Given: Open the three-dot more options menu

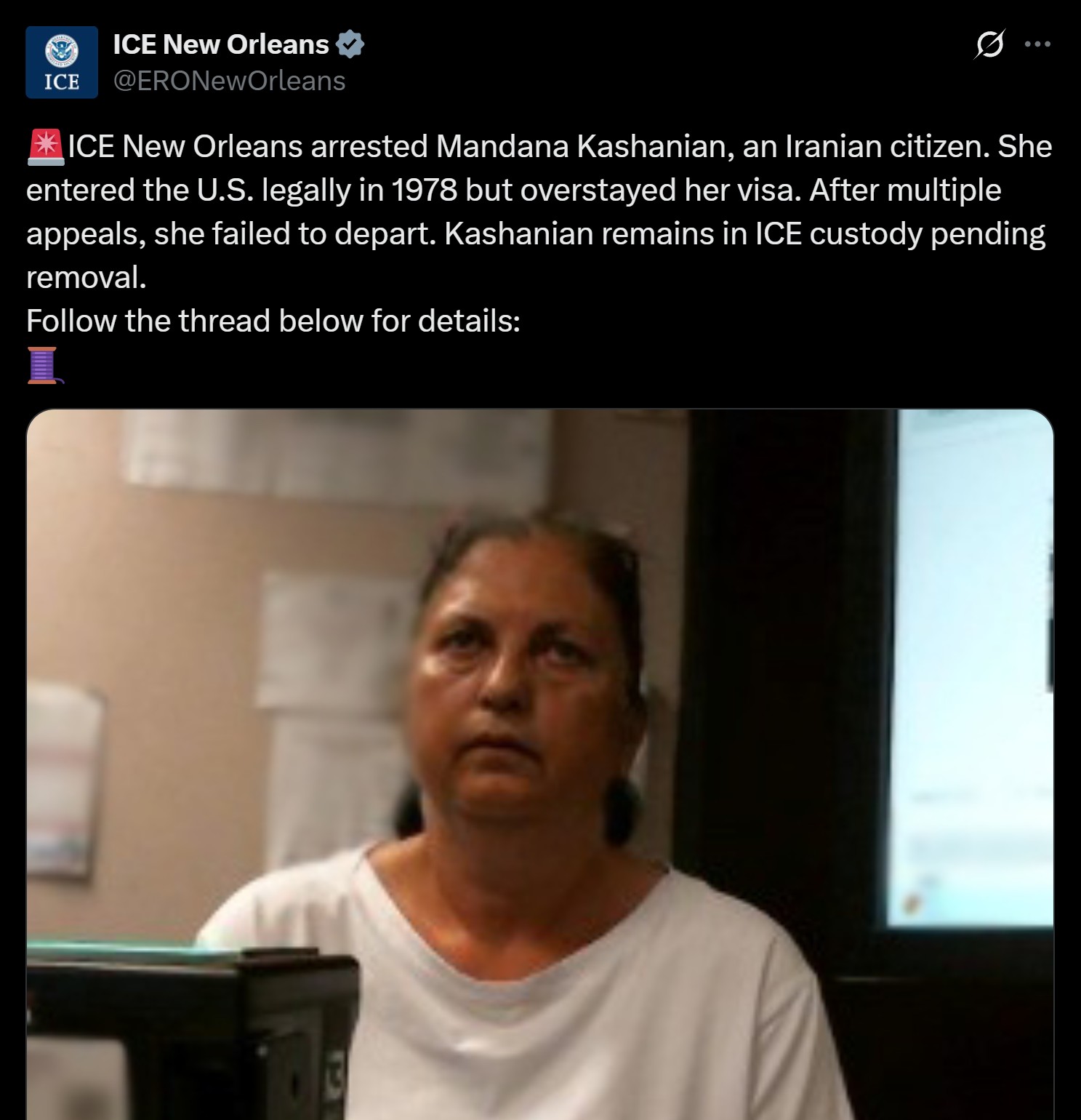Looking at the screenshot, I should point(1037,44).
